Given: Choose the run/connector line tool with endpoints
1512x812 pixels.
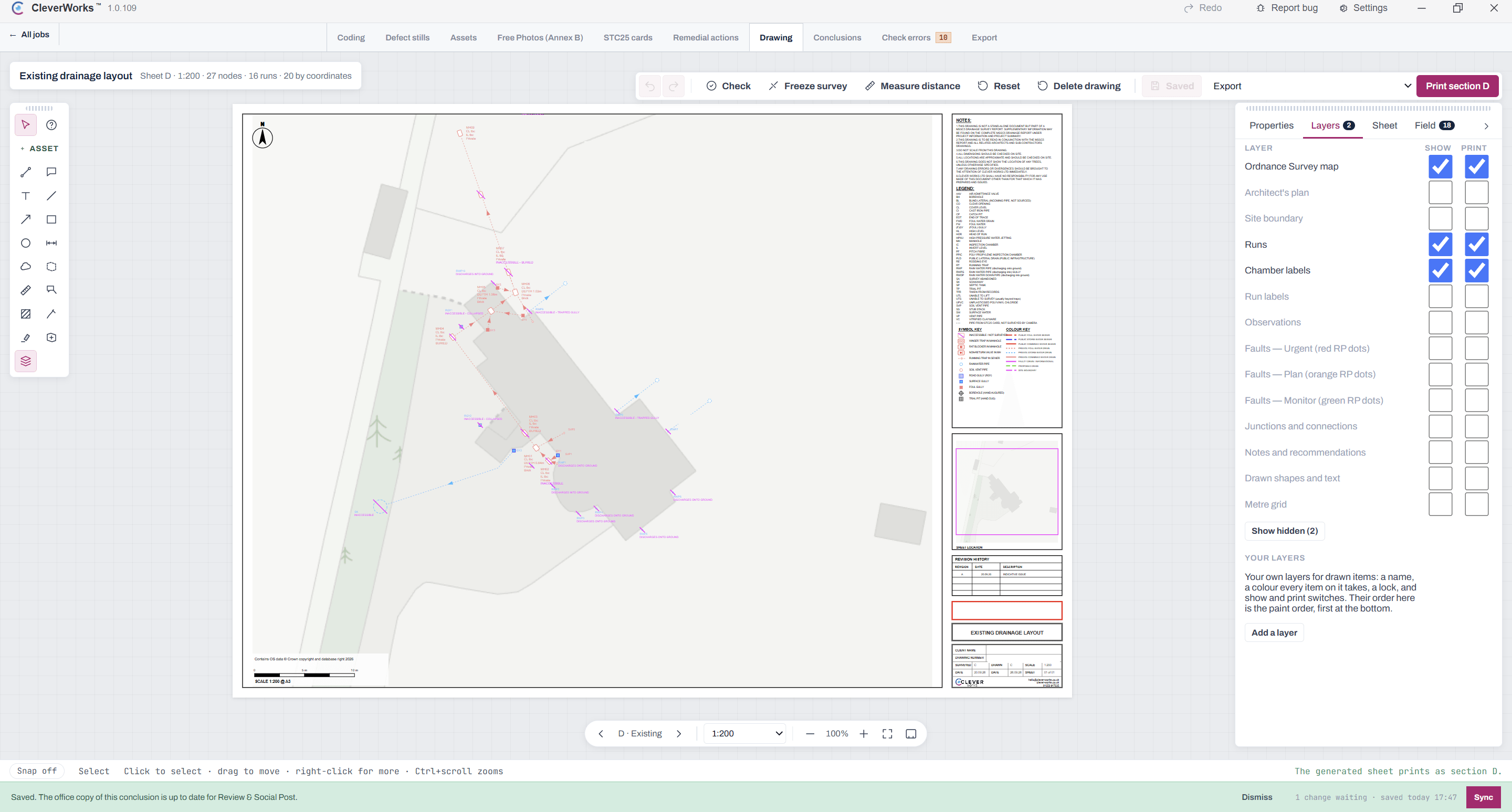Looking at the screenshot, I should click(x=26, y=172).
